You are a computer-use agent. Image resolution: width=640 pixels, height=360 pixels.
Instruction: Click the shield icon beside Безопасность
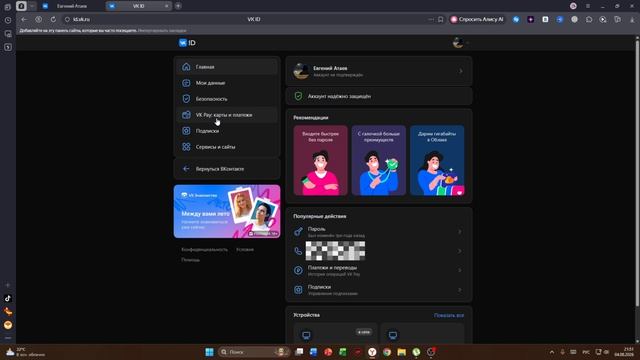[186, 99]
